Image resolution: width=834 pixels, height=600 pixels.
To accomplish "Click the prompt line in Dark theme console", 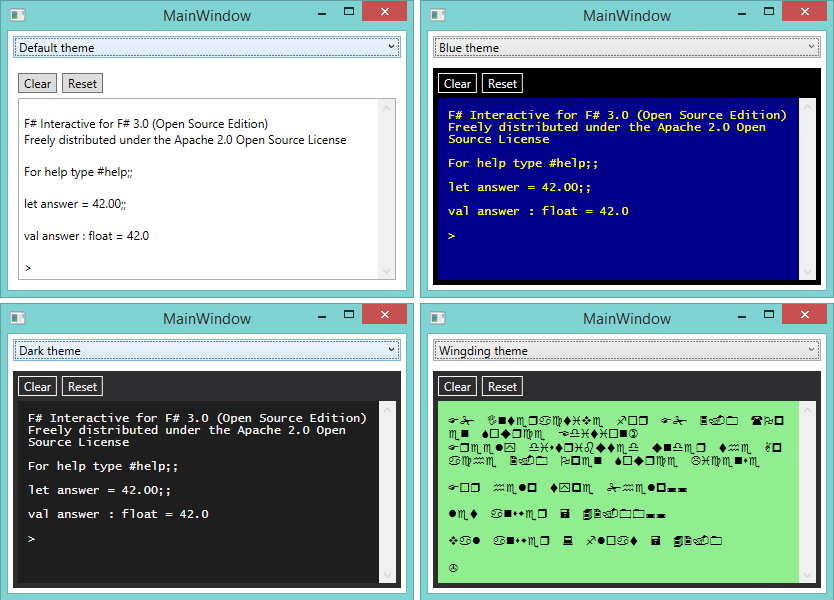I will (x=31, y=539).
